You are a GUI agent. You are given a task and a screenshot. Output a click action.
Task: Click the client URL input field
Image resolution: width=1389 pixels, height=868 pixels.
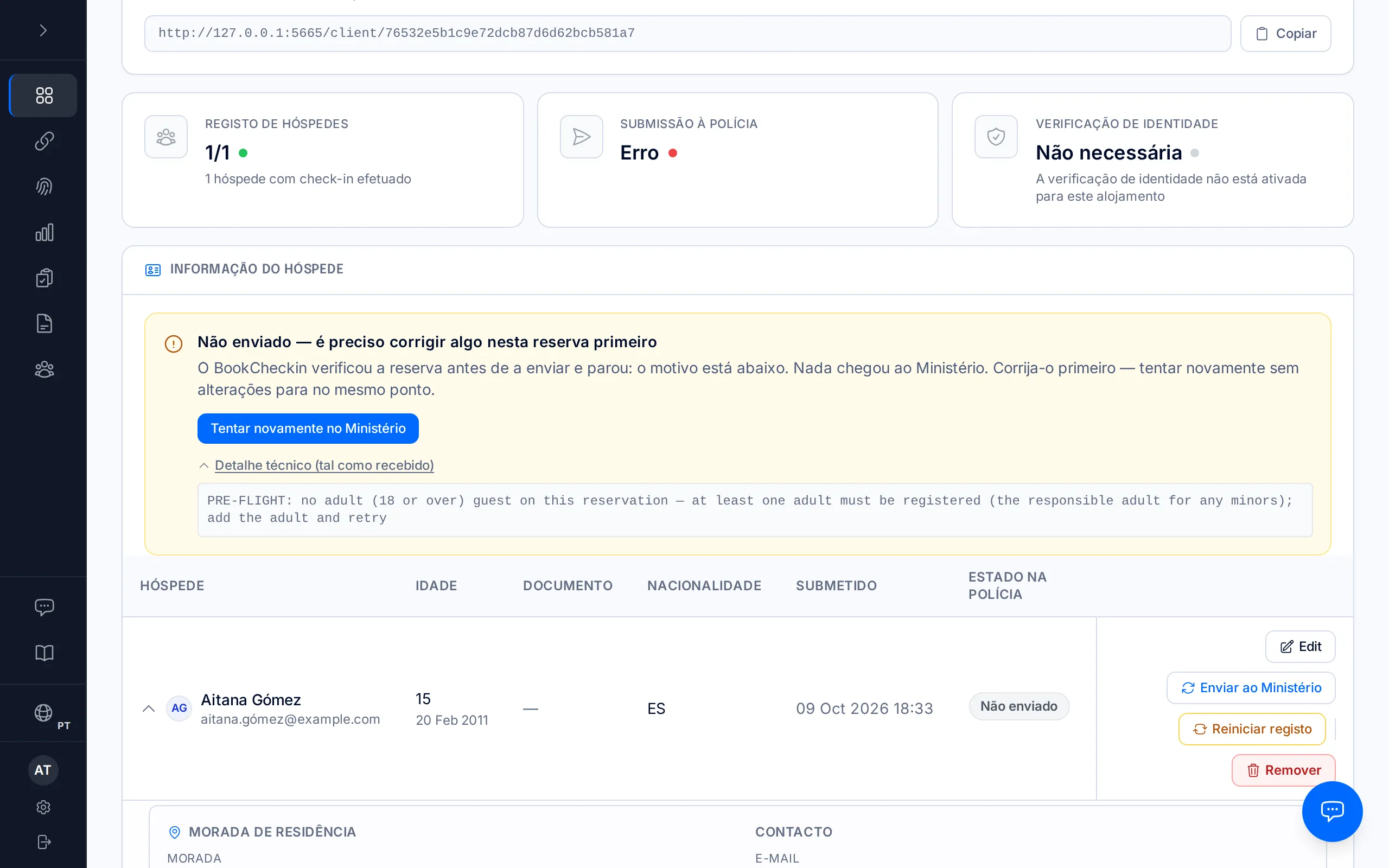687,34
